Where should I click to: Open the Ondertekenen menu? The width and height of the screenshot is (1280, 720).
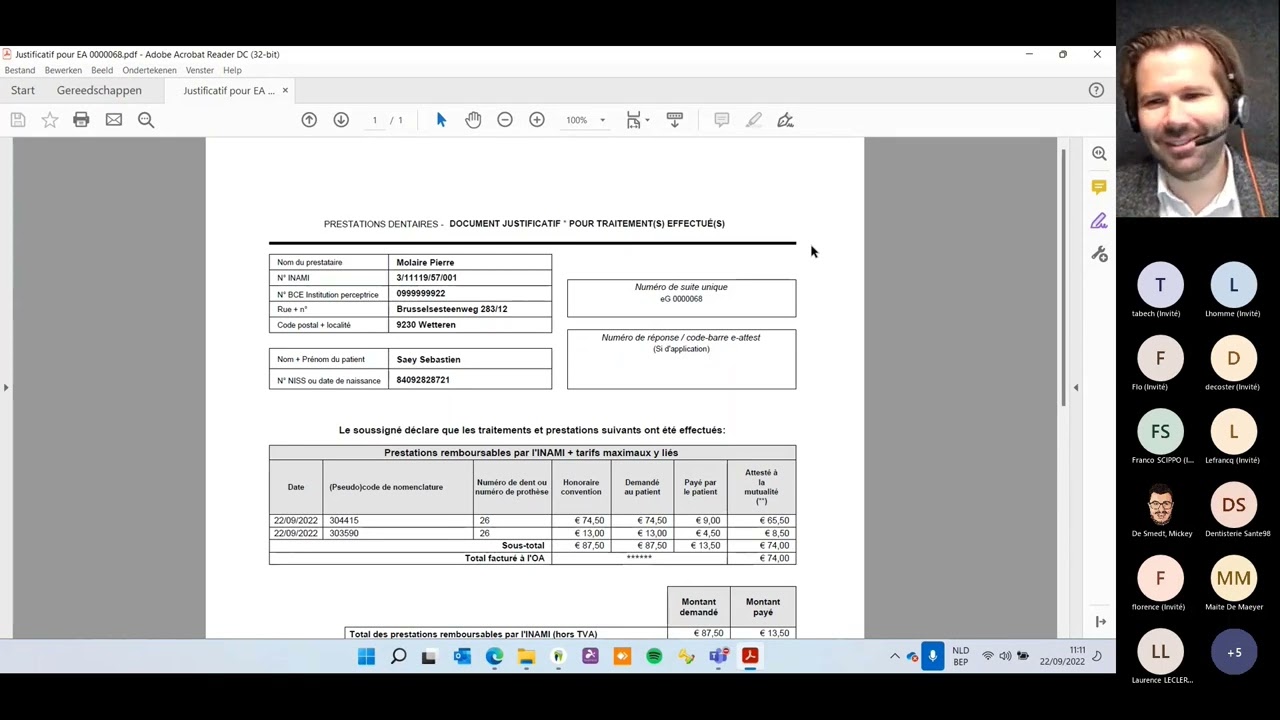[149, 70]
